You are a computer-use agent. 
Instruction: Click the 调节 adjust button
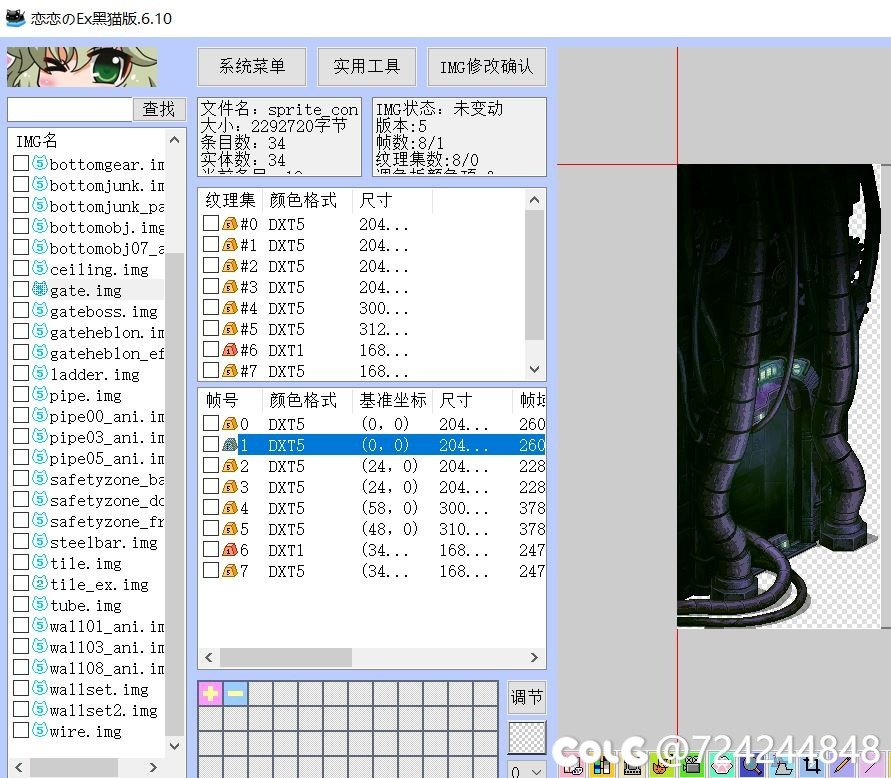click(526, 697)
